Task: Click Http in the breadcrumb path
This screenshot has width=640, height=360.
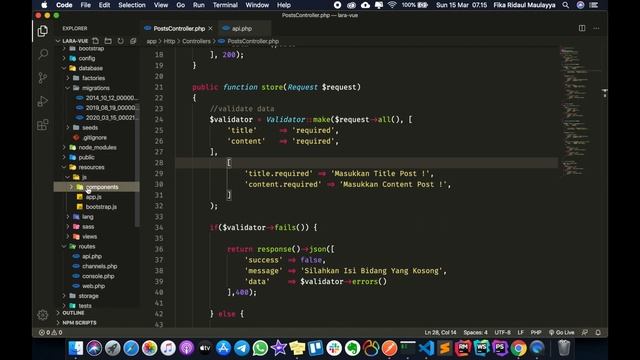Action: click(x=169, y=41)
